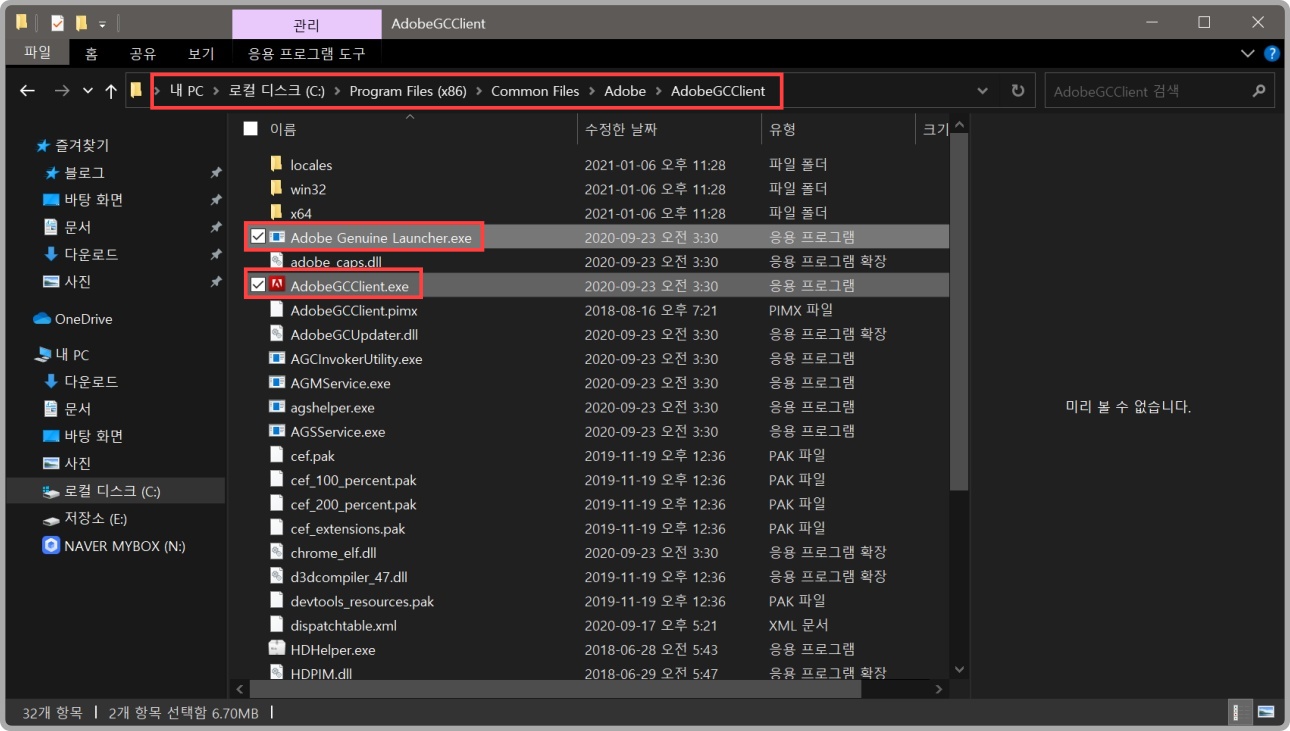Click the locales folder icon
Viewport: 1290px width, 731px height.
pos(277,165)
